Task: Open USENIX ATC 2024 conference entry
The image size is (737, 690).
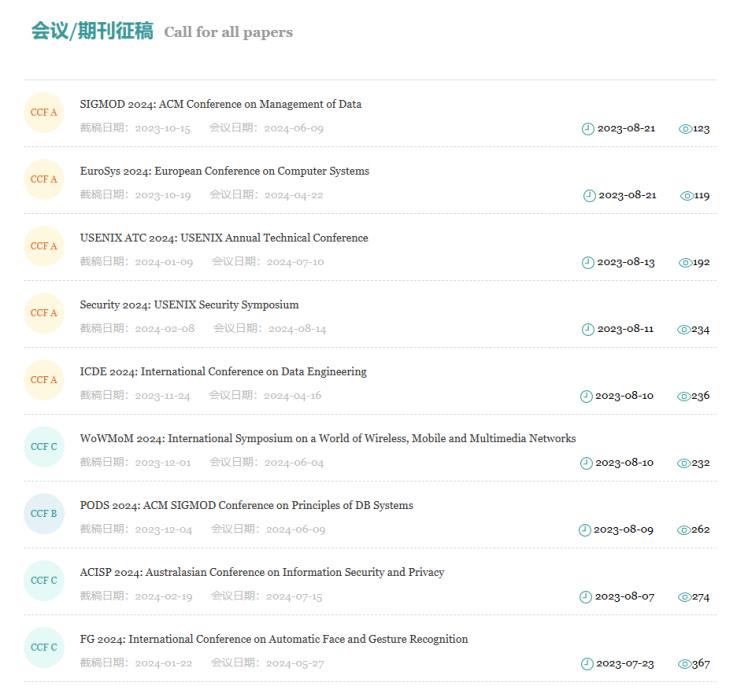Action: (224, 238)
